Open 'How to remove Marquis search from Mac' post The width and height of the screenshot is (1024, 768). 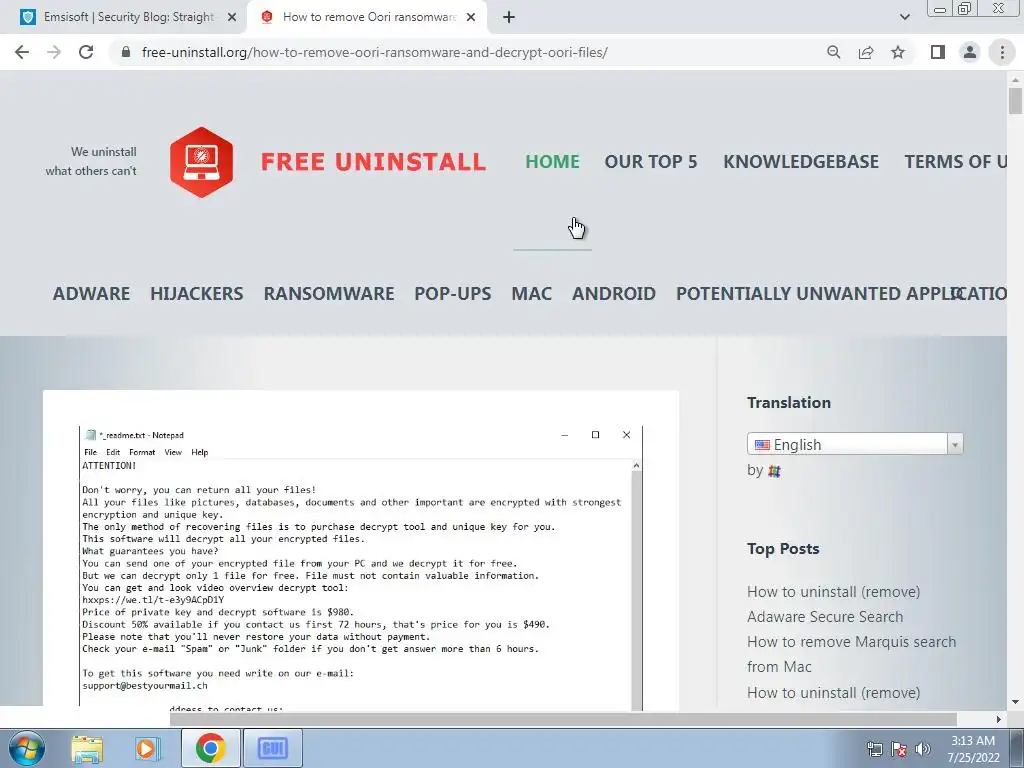(851, 654)
